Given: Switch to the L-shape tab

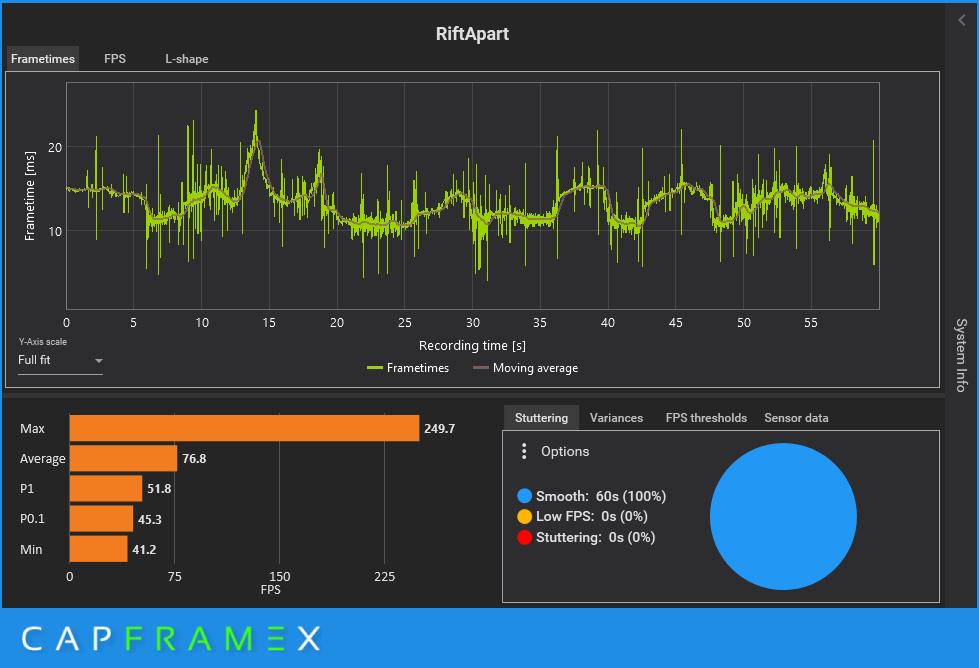Looking at the screenshot, I should pyautogui.click(x=187, y=59).
